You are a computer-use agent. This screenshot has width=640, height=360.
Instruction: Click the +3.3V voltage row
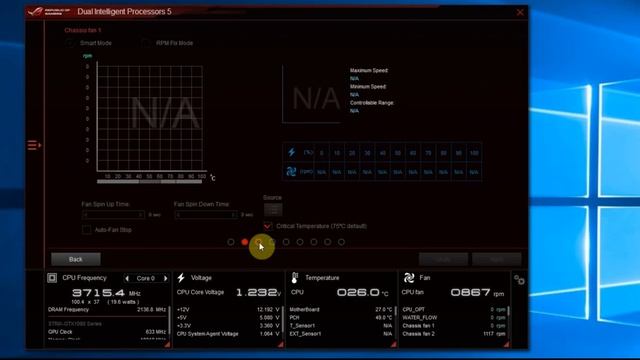228,326
